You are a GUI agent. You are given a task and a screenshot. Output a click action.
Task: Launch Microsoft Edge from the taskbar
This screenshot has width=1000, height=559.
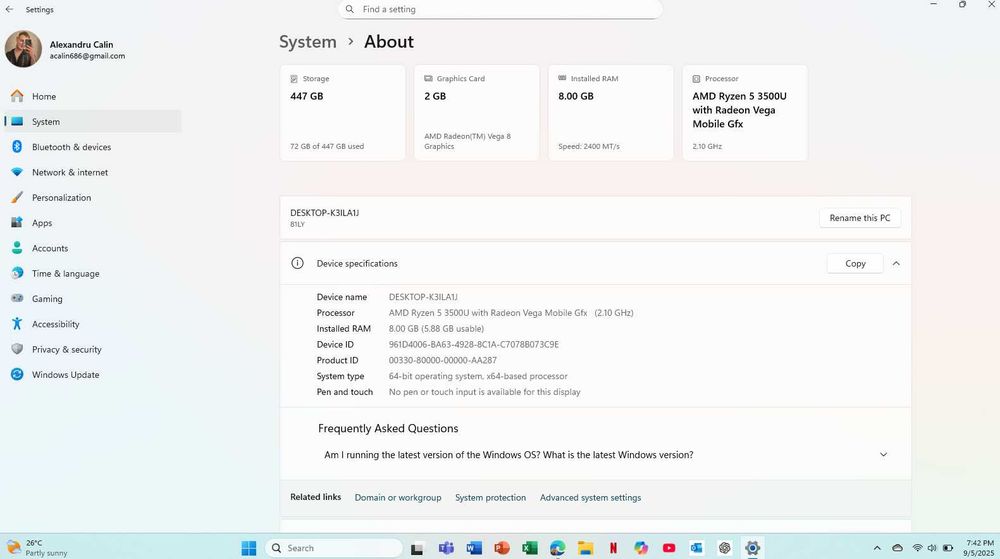point(557,548)
